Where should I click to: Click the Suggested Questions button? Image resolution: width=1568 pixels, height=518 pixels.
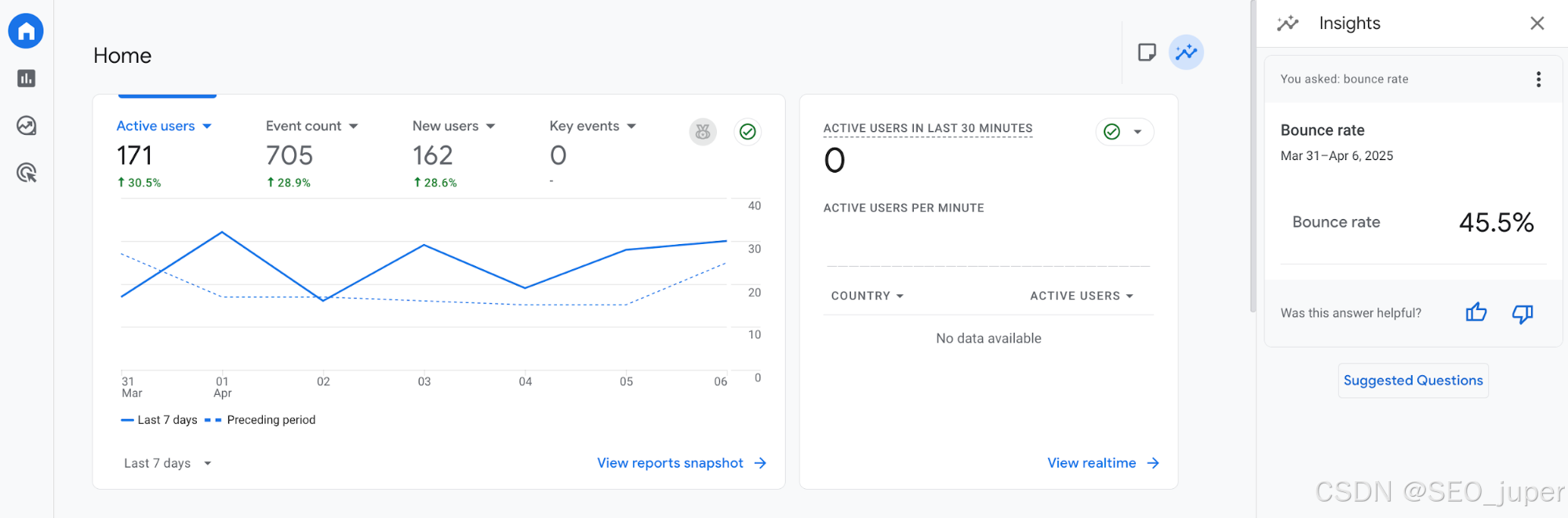tap(1413, 381)
